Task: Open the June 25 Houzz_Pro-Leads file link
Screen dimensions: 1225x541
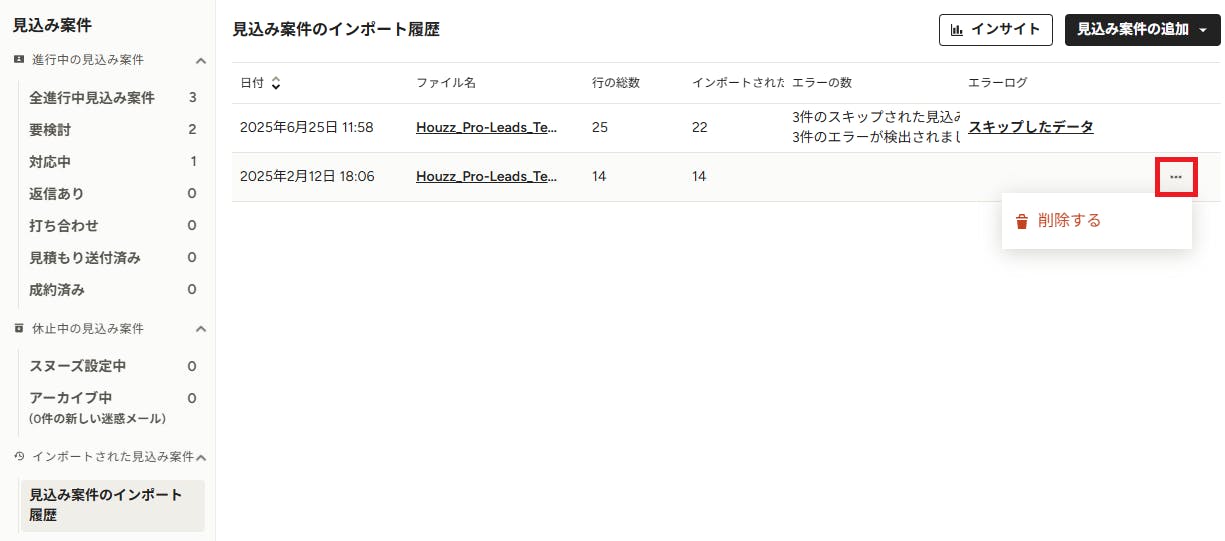Action: pyautogui.click(x=486, y=127)
